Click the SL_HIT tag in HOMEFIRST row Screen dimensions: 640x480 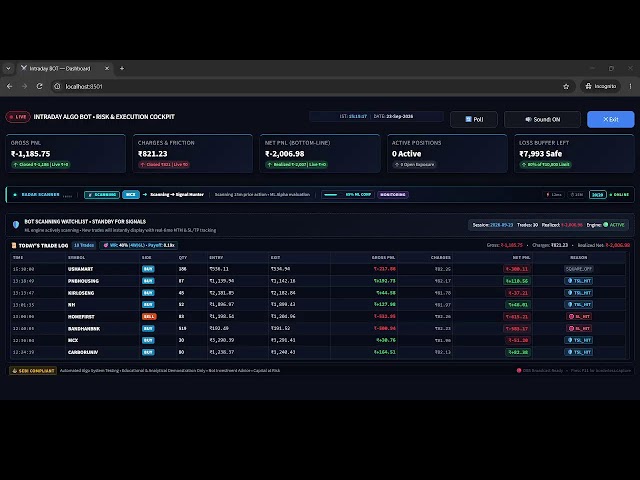(579, 316)
